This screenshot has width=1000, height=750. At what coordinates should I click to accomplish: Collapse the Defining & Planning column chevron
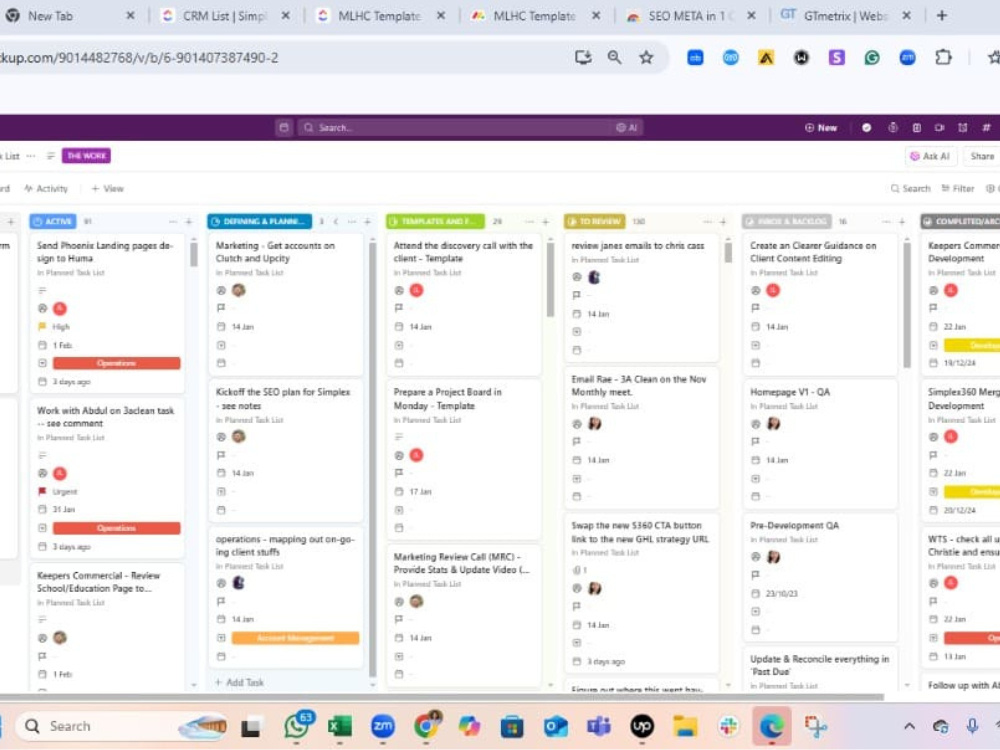(x=336, y=221)
